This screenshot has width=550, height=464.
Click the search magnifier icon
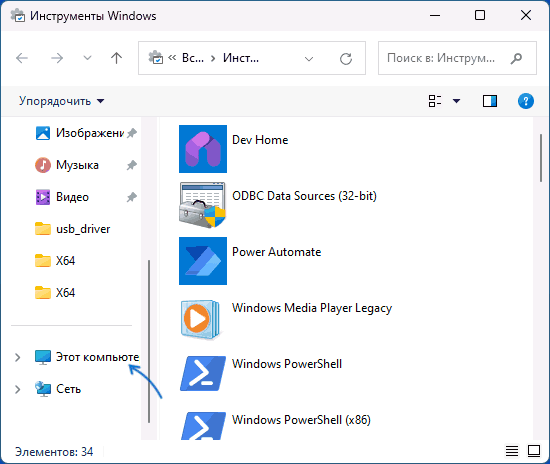(516, 58)
